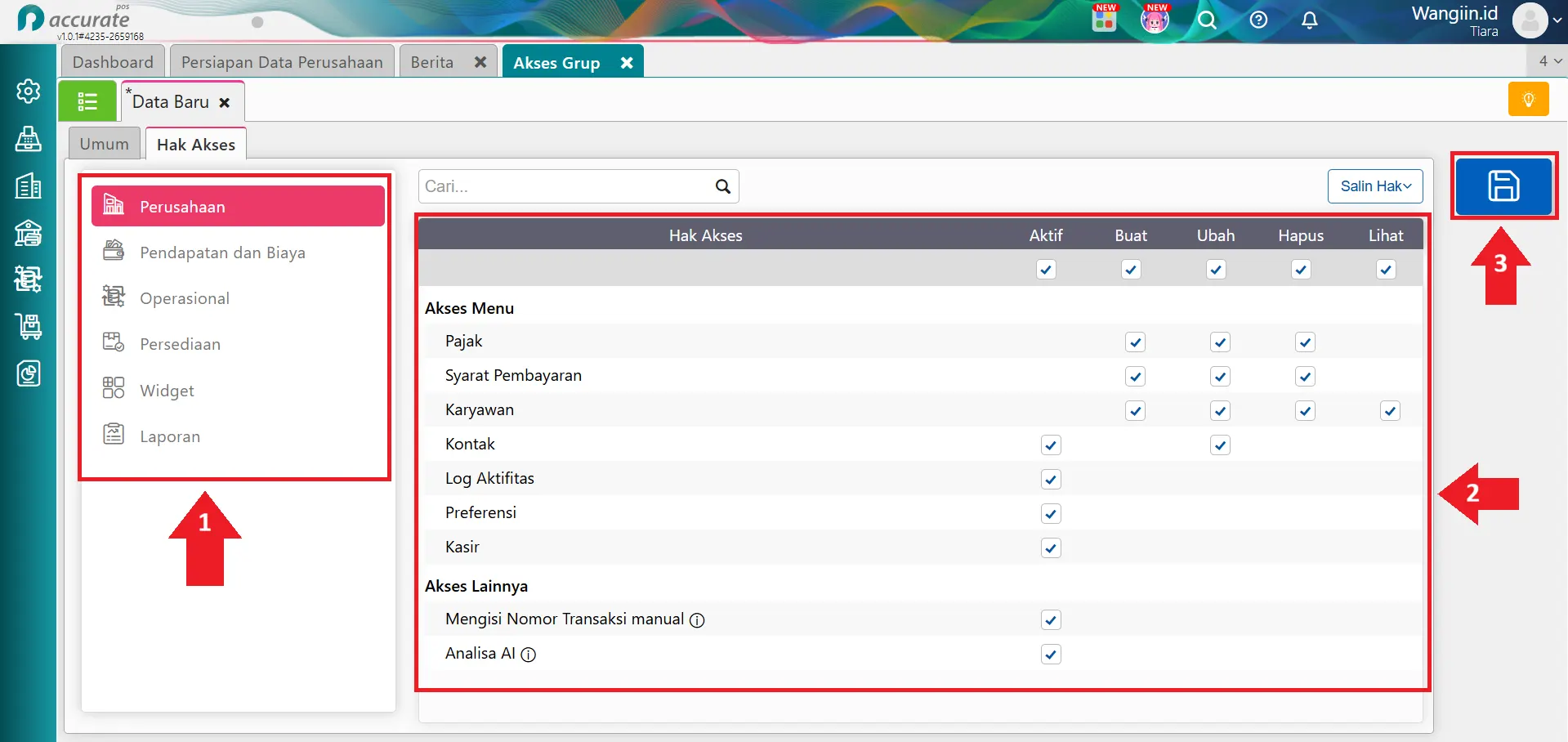
Task: Uncheck Aktif for Kasir
Action: click(x=1051, y=548)
